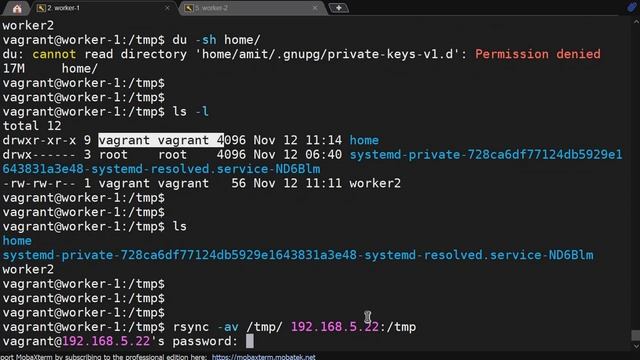The image size is (640, 360).
Task: Click the scrollbar down arrow
Action: (636, 346)
